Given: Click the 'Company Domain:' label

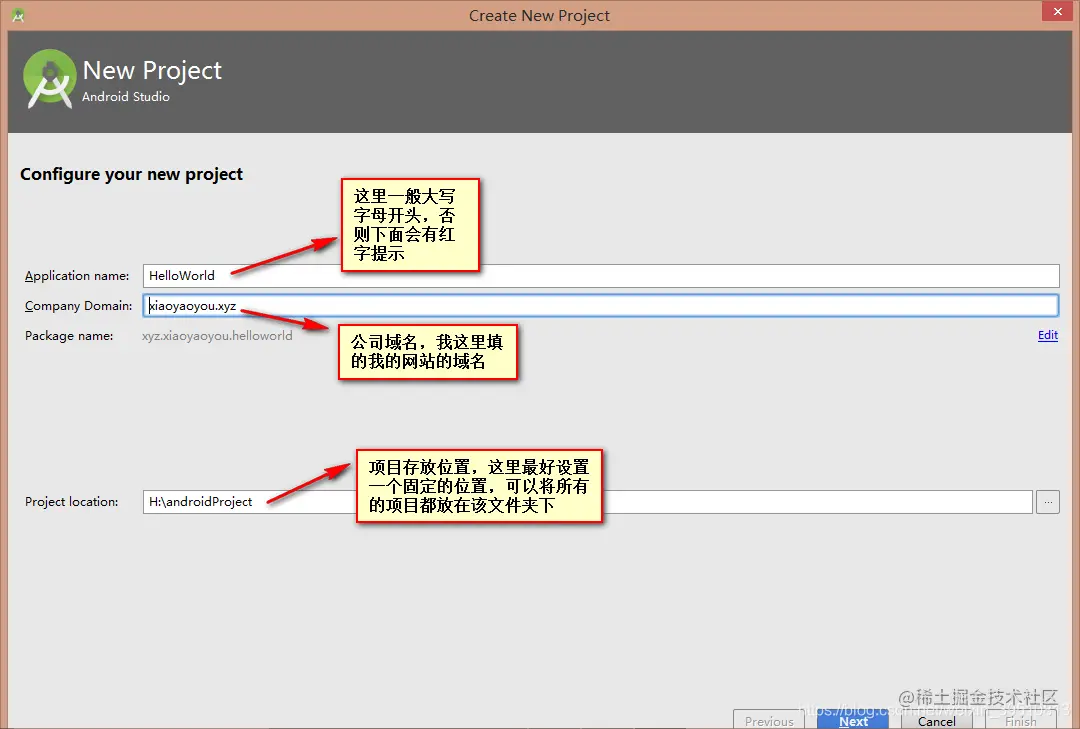Looking at the screenshot, I should (79, 306).
